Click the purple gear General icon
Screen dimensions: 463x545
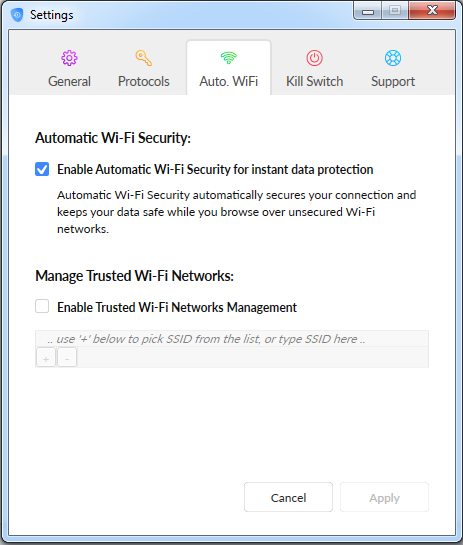pyautogui.click(x=70, y=58)
